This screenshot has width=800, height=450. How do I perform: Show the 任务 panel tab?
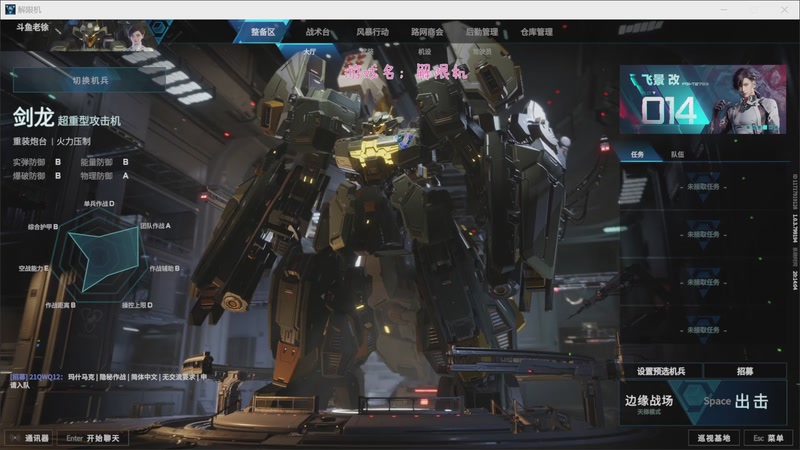(x=637, y=154)
